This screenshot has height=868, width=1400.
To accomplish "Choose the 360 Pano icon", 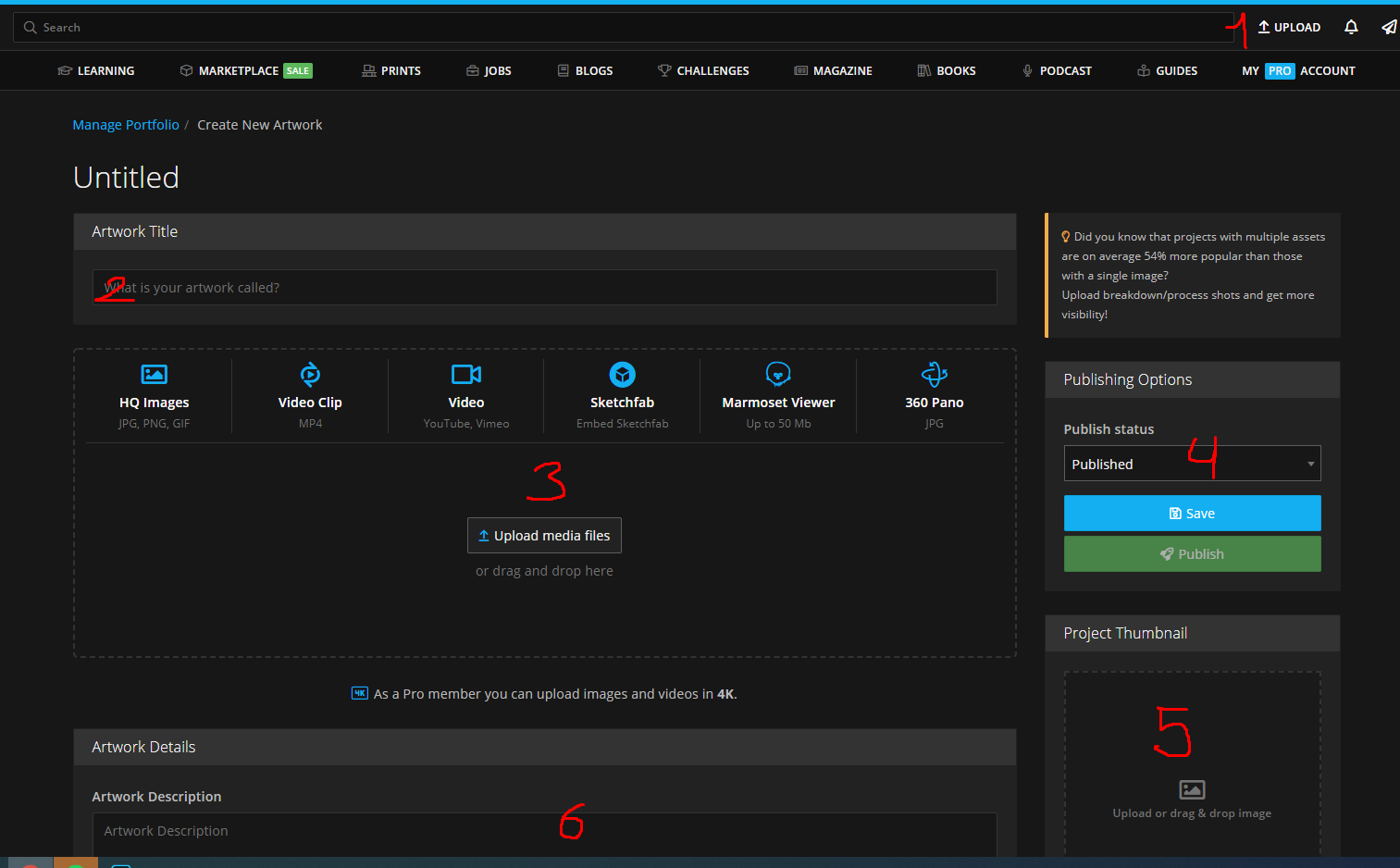I will [934, 375].
